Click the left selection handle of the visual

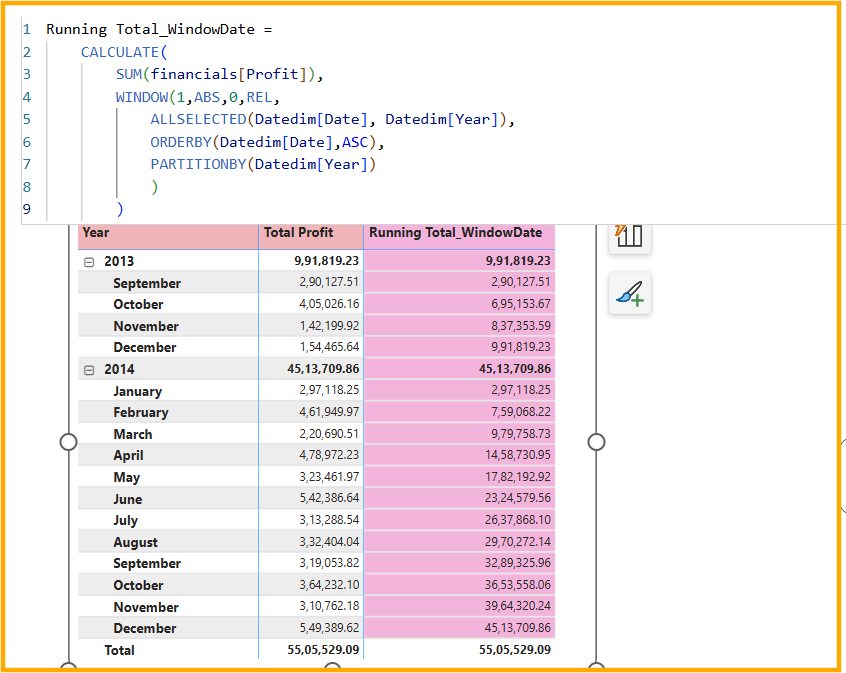pos(68,441)
